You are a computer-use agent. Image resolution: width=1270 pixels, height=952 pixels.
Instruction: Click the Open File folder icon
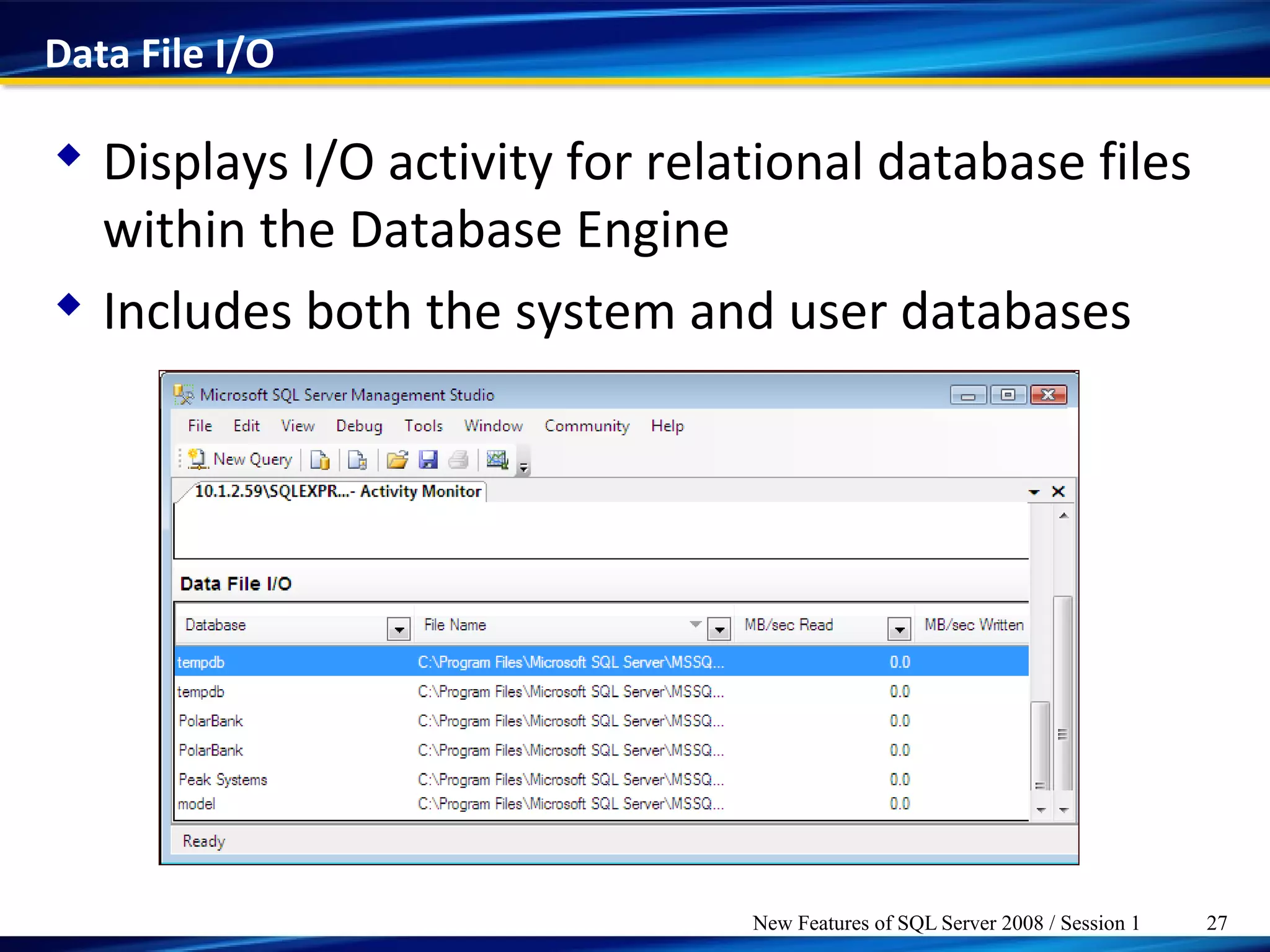(397, 460)
